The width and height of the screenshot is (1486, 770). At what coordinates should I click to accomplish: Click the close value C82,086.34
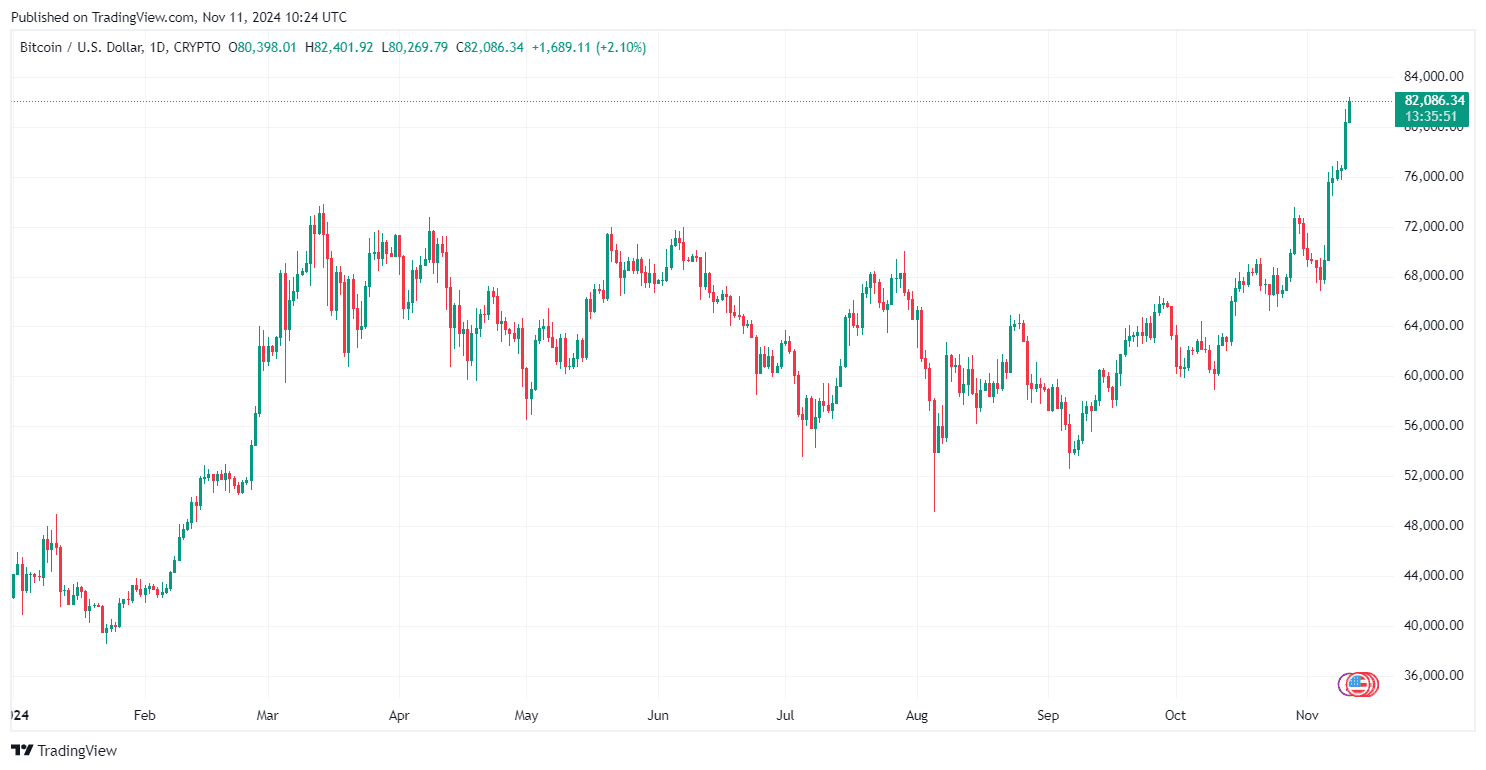pos(490,47)
